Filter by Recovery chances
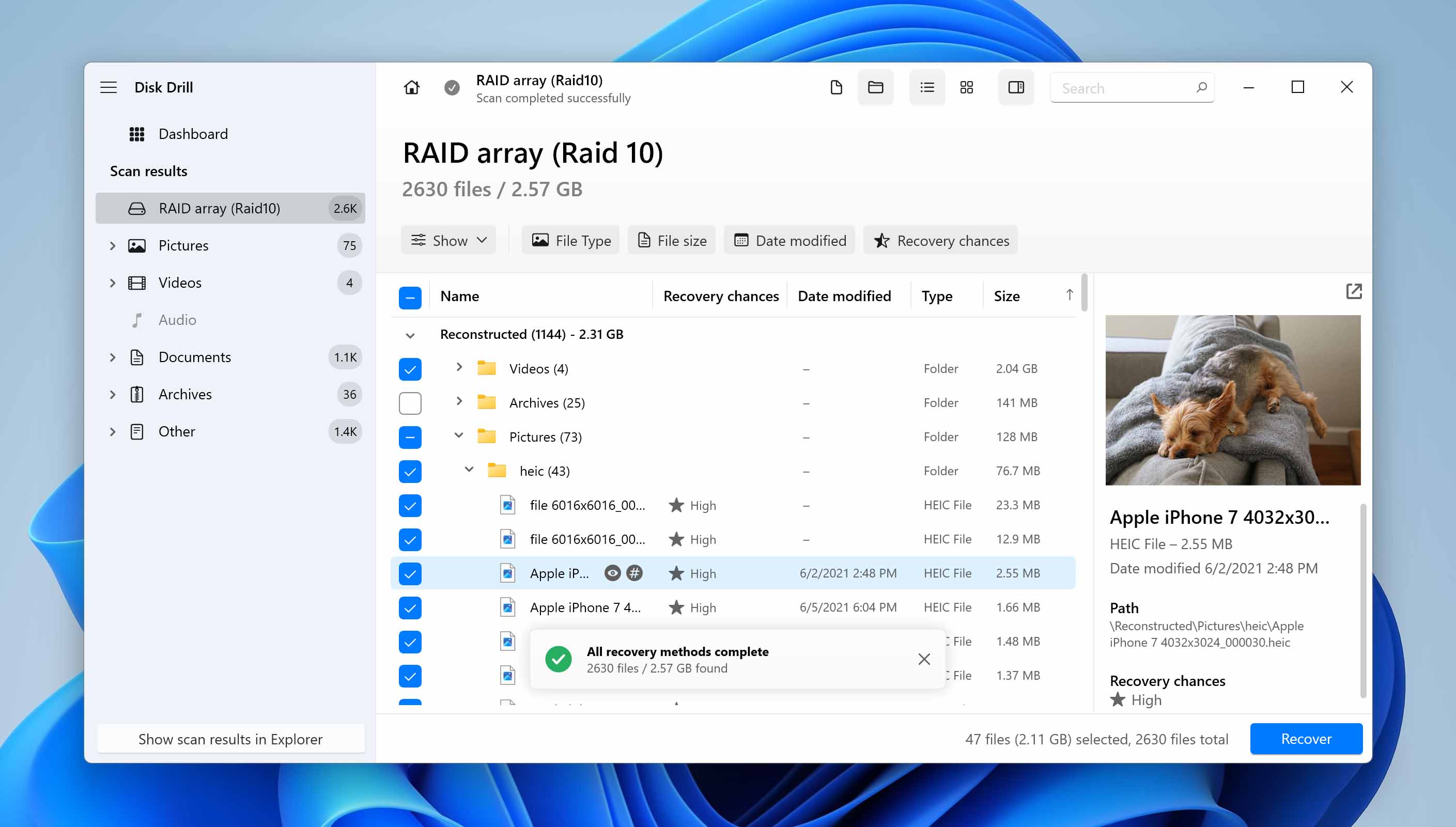Viewport: 1456px width, 827px height. click(x=941, y=240)
